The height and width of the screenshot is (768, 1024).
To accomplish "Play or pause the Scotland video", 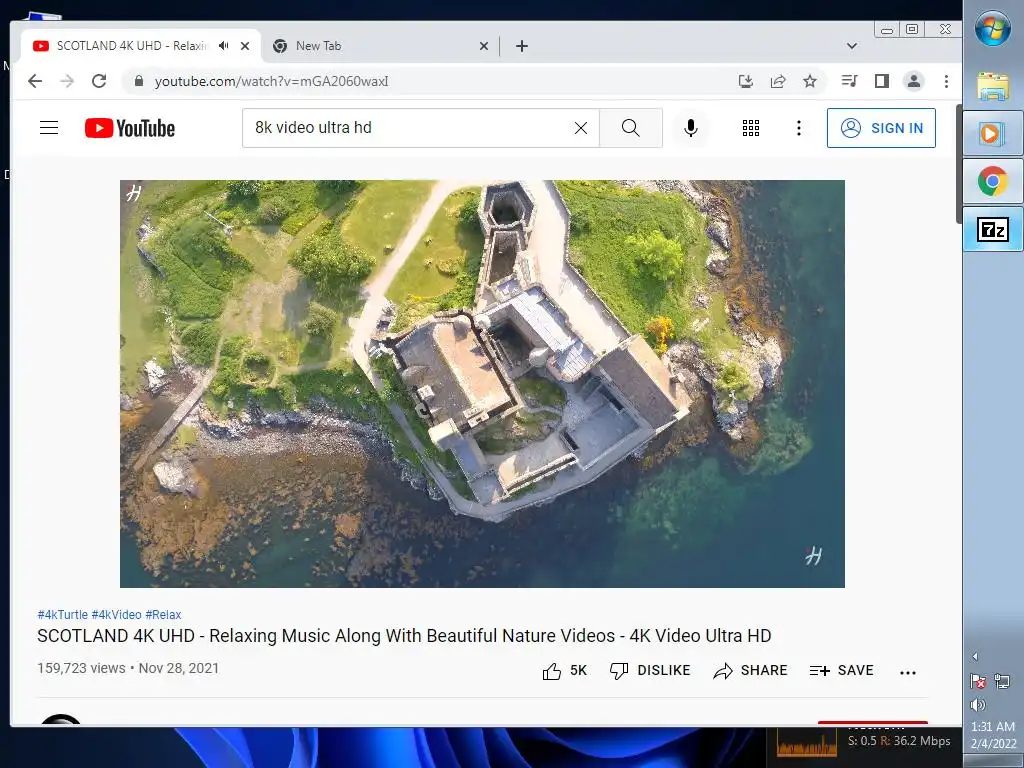I will point(482,384).
